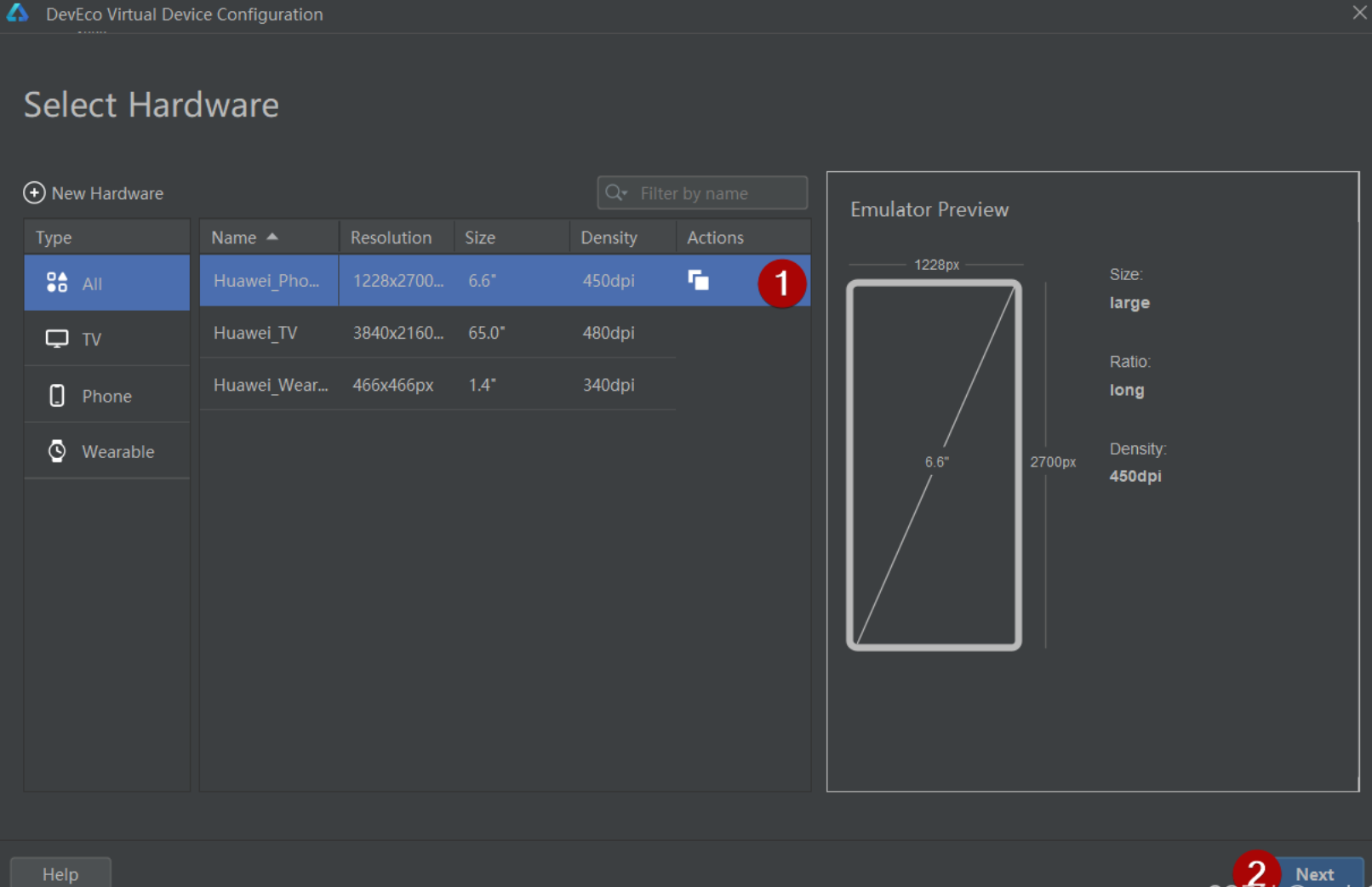Click the 3840x2160... resolution cell
Image resolution: width=1372 pixels, height=887 pixels.
(x=398, y=333)
